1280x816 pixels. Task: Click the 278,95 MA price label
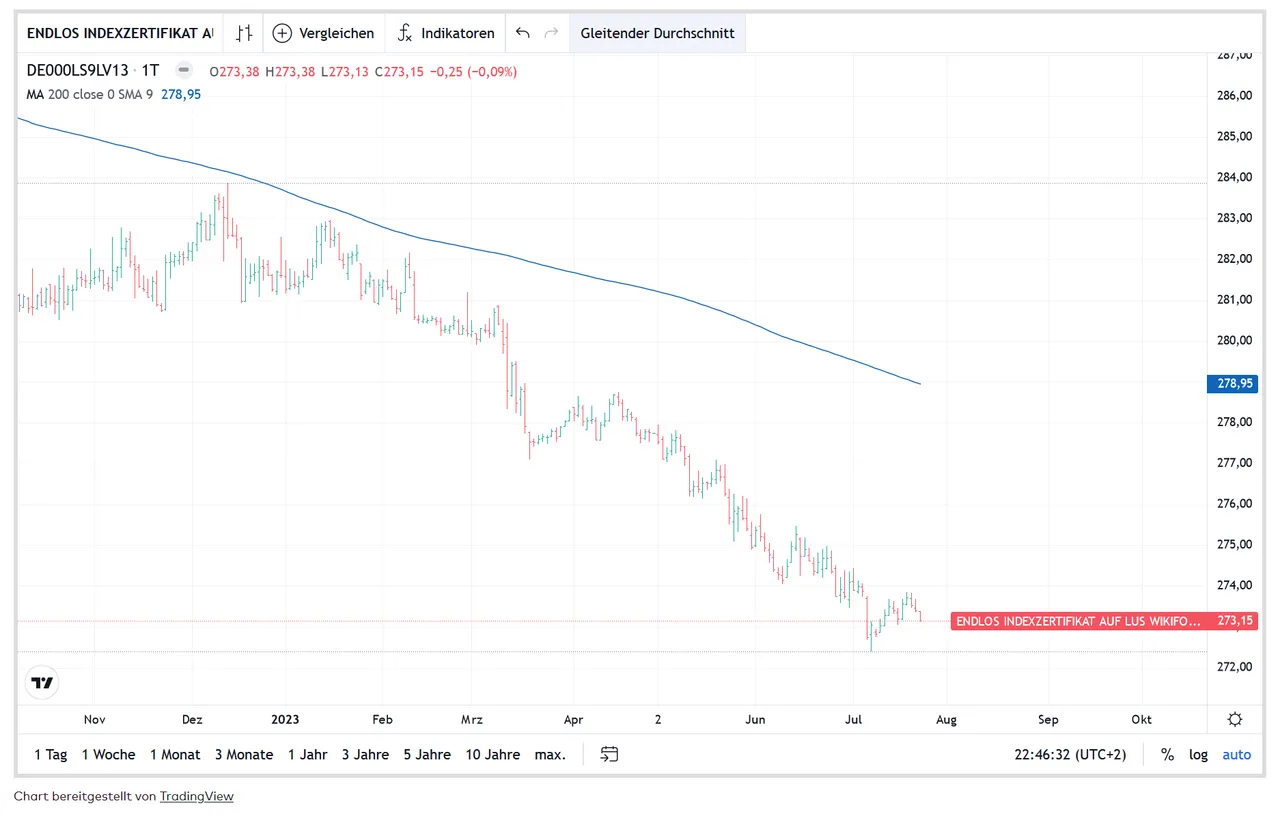[x=1233, y=383]
